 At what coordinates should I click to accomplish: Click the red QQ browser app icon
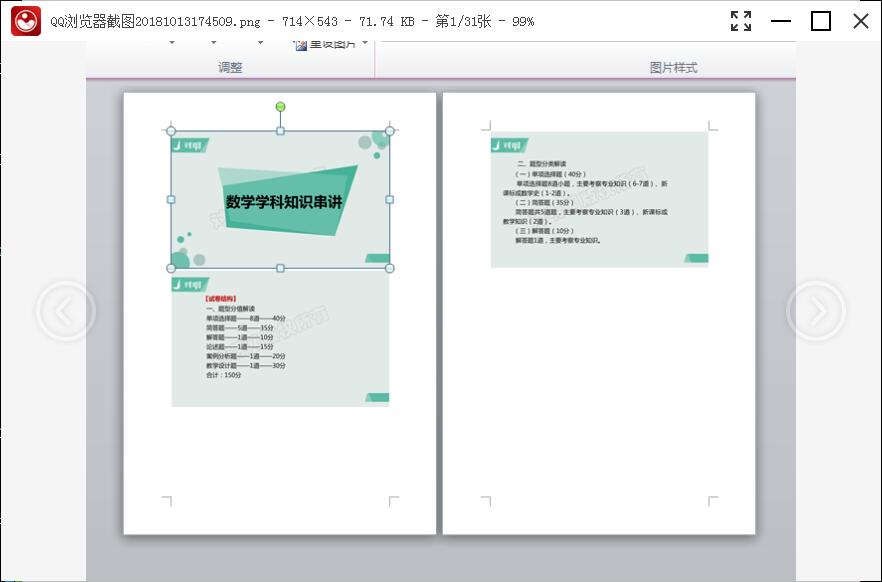point(26,21)
